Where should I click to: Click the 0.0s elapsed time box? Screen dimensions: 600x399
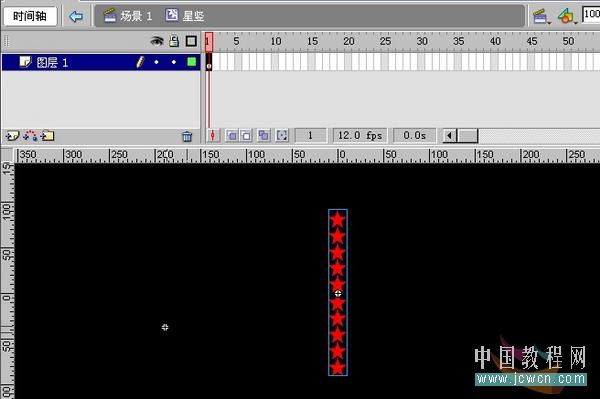[414, 135]
